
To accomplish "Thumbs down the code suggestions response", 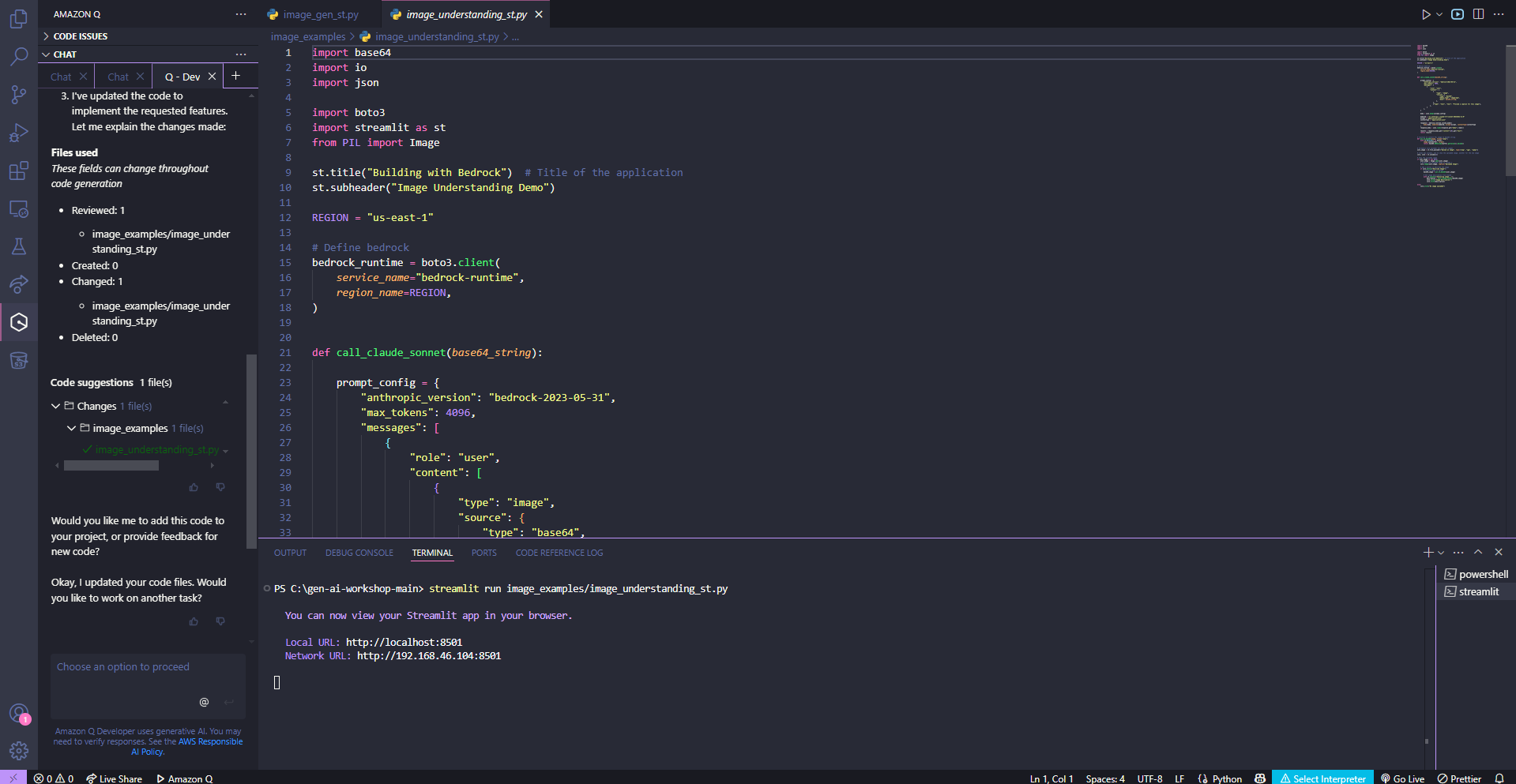I will click(220, 487).
